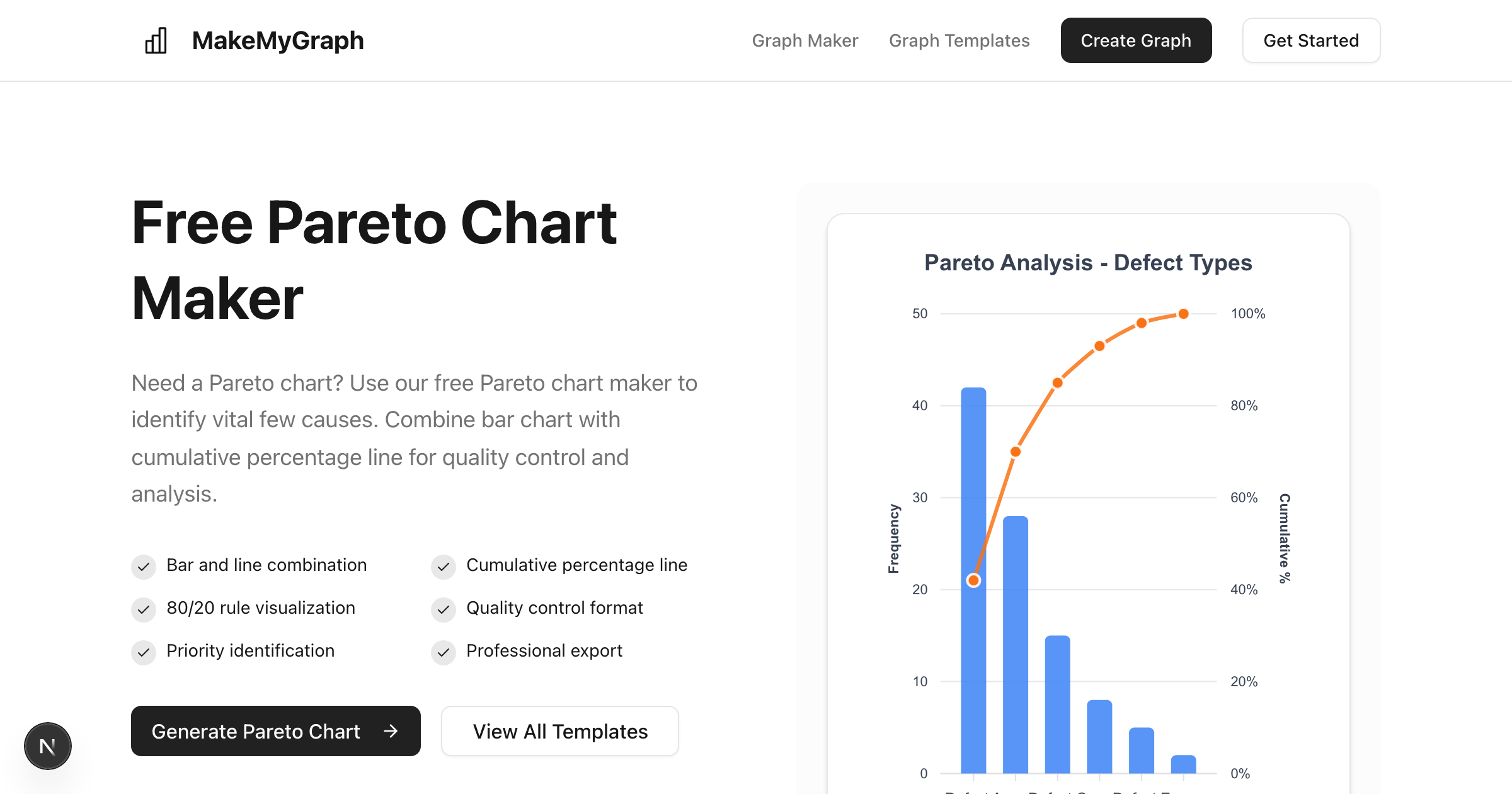The height and width of the screenshot is (794, 1512).
Task: Click the View All Templates button
Action: click(x=559, y=731)
